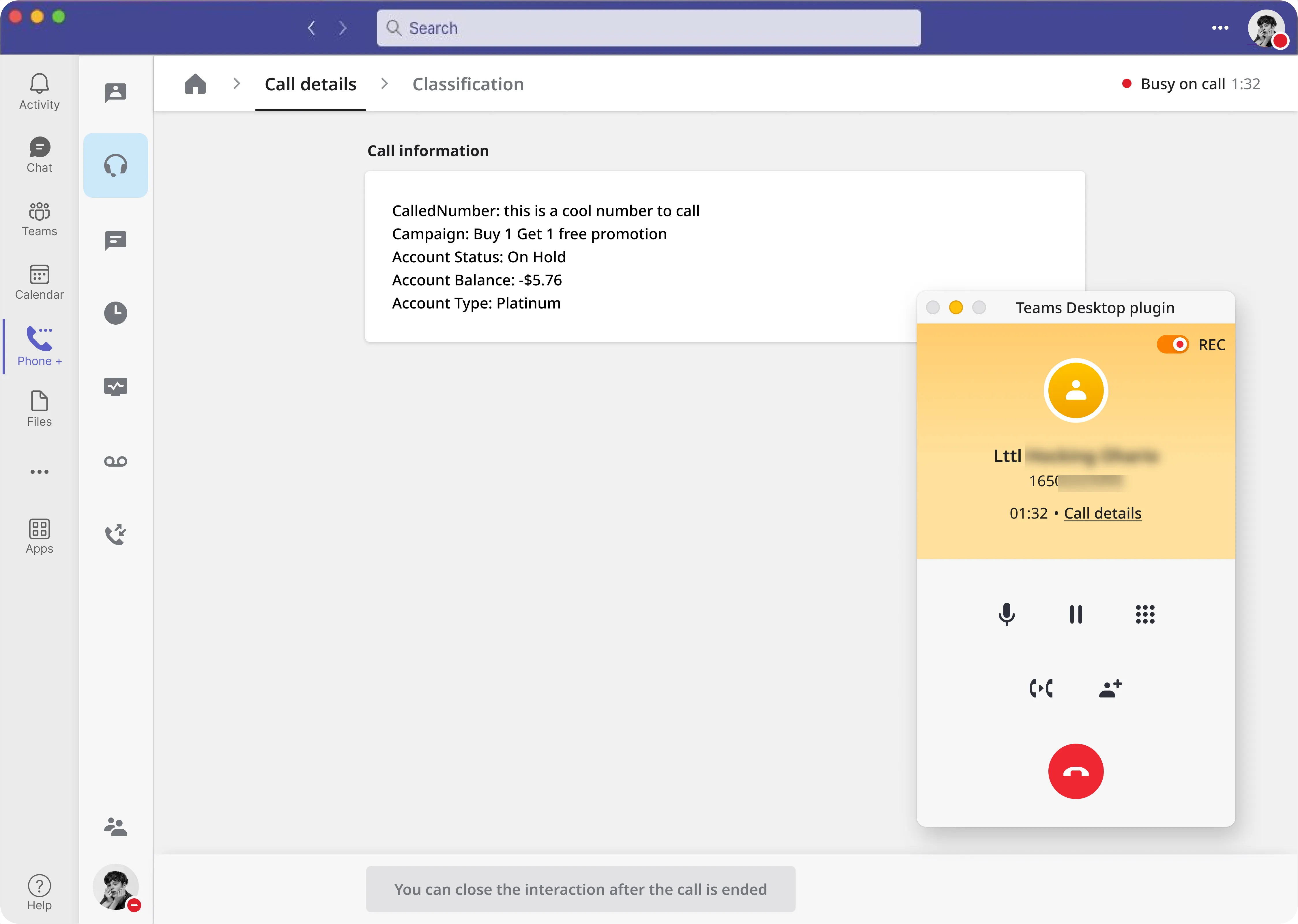This screenshot has width=1298, height=924.
Task: Open call history clock icon
Action: point(115,313)
